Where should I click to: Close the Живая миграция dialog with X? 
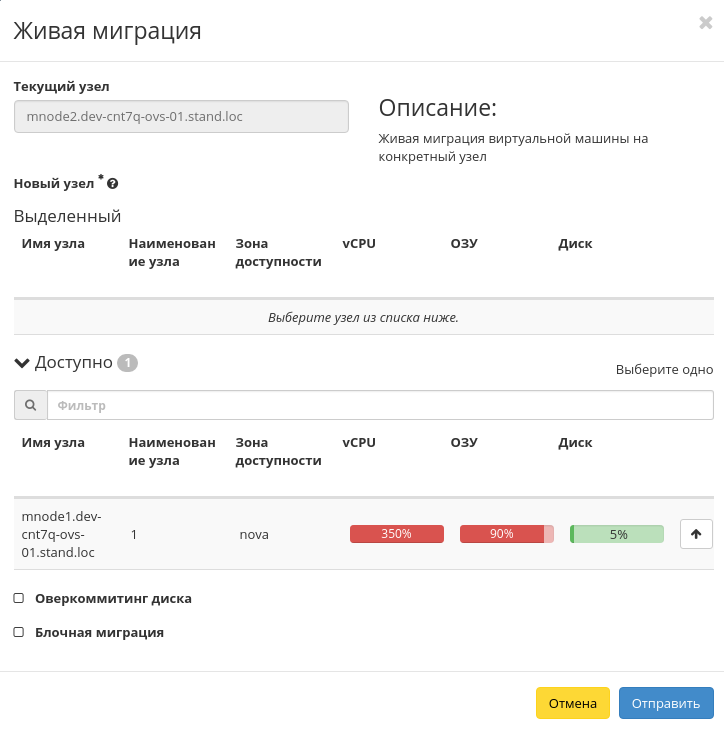tap(705, 23)
